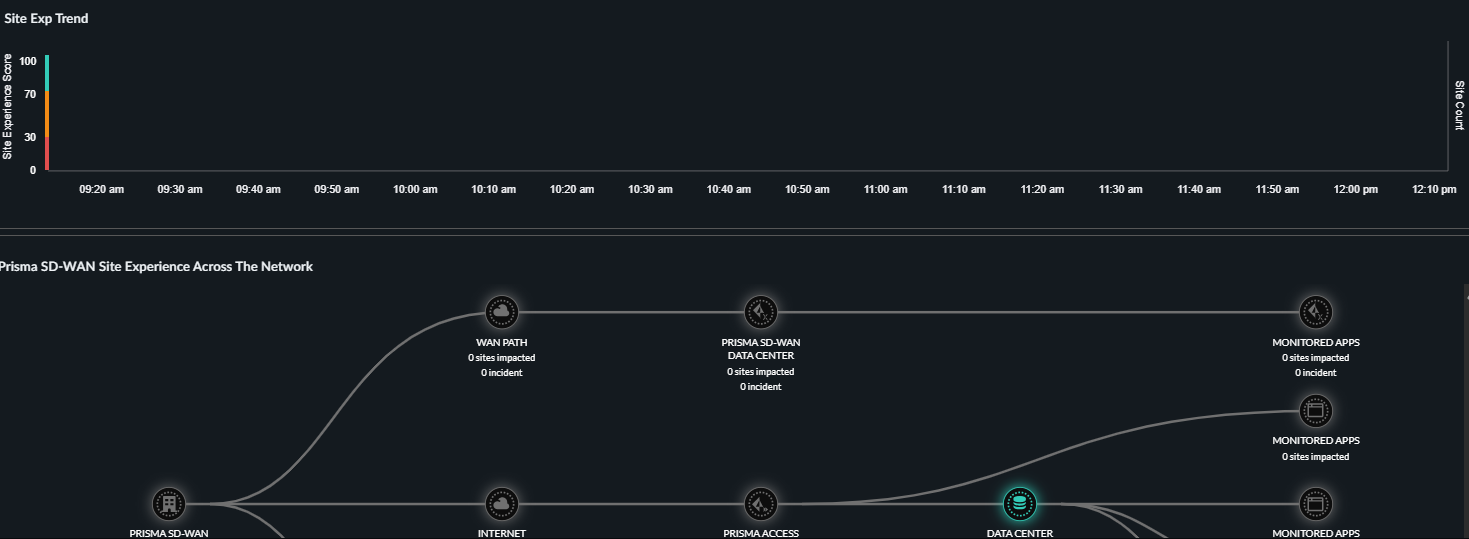Click the 'Site Exp Trend' heading

pos(46,18)
